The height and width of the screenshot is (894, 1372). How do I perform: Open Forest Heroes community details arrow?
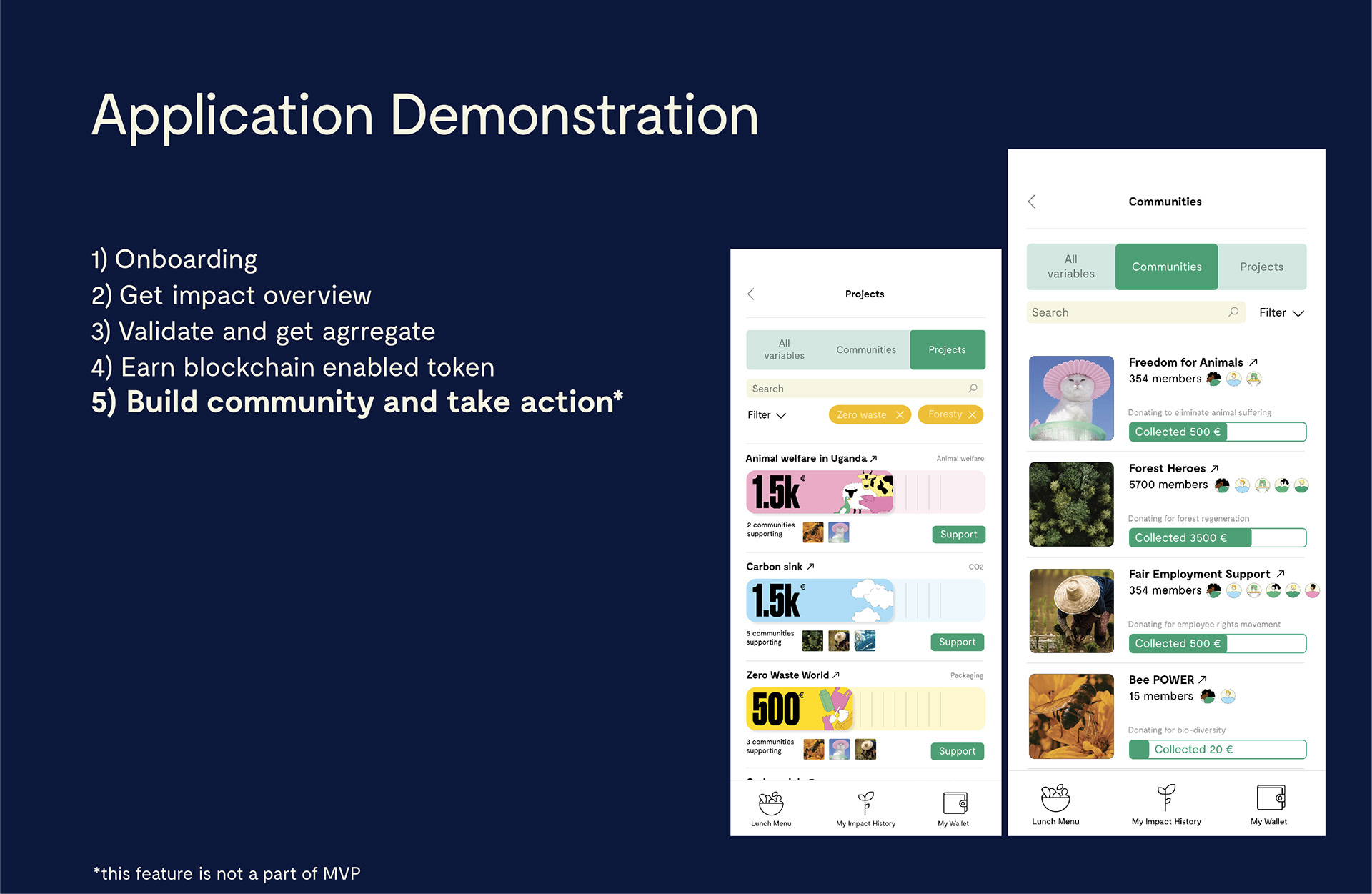coord(1215,468)
